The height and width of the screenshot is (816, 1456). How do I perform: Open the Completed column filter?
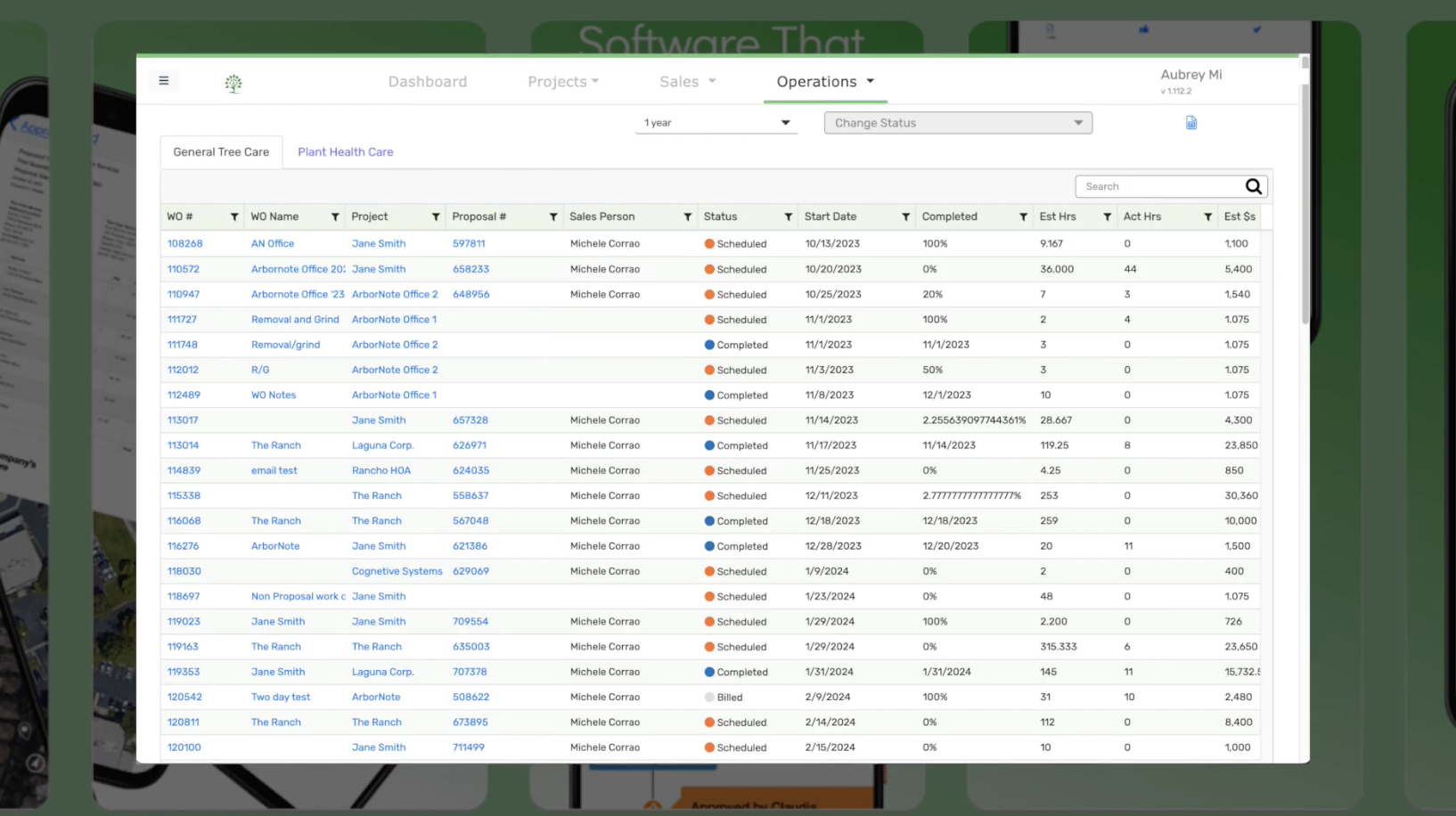1024,216
